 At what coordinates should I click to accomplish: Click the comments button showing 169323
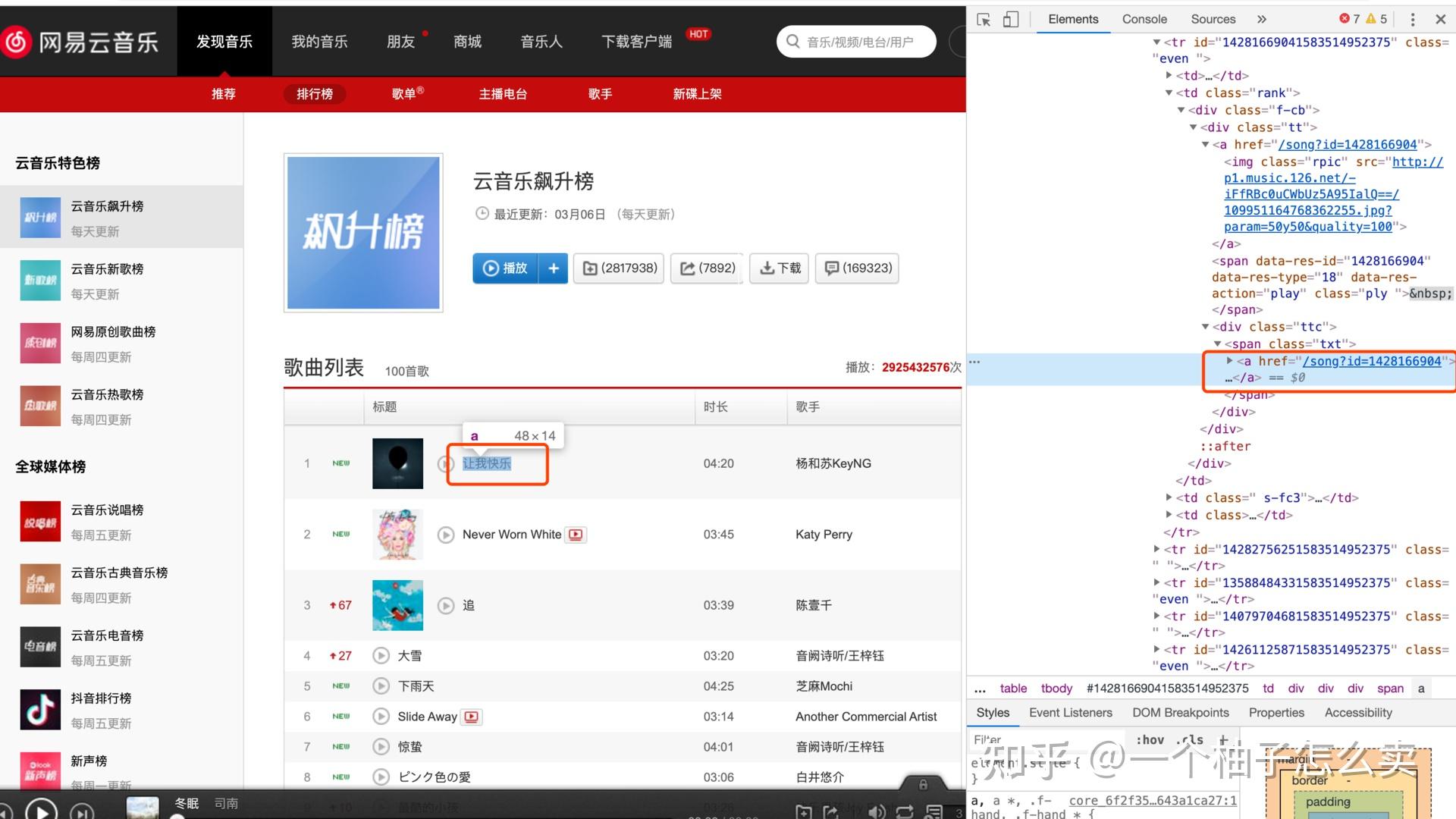click(x=857, y=268)
